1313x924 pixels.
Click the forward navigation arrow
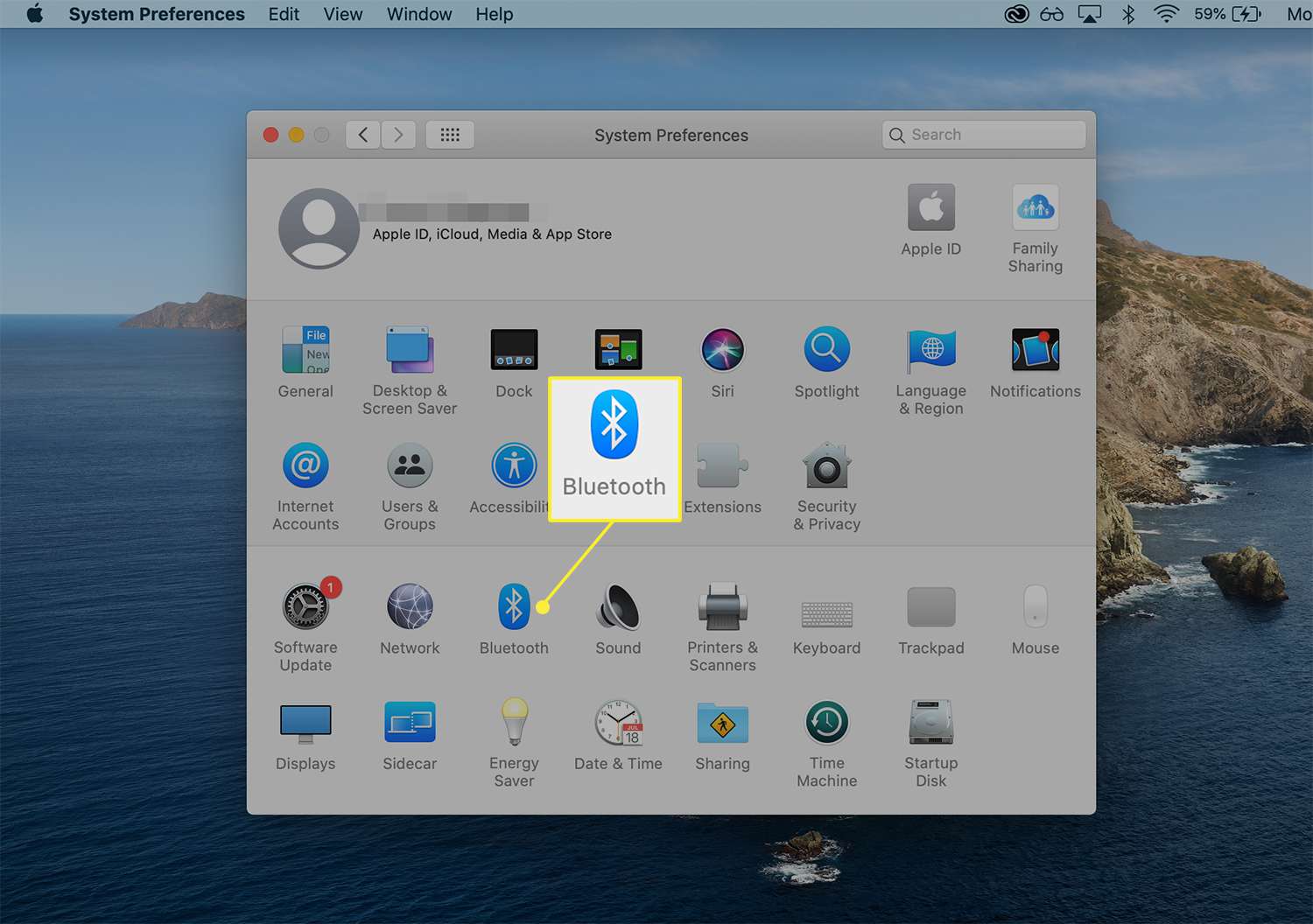click(x=398, y=135)
